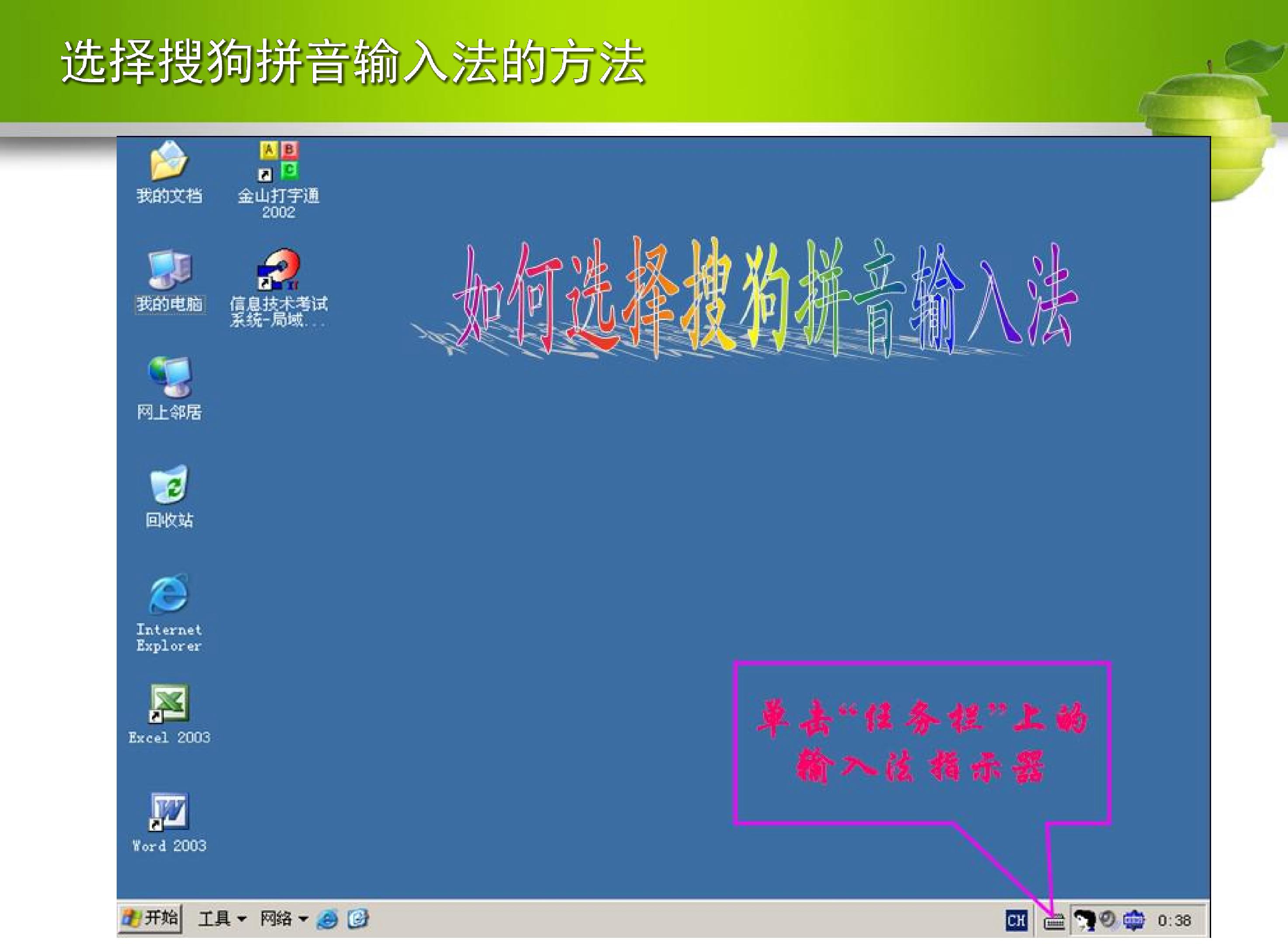Click the "金山打字通 2002" label text
1288x944 pixels.
279,203
